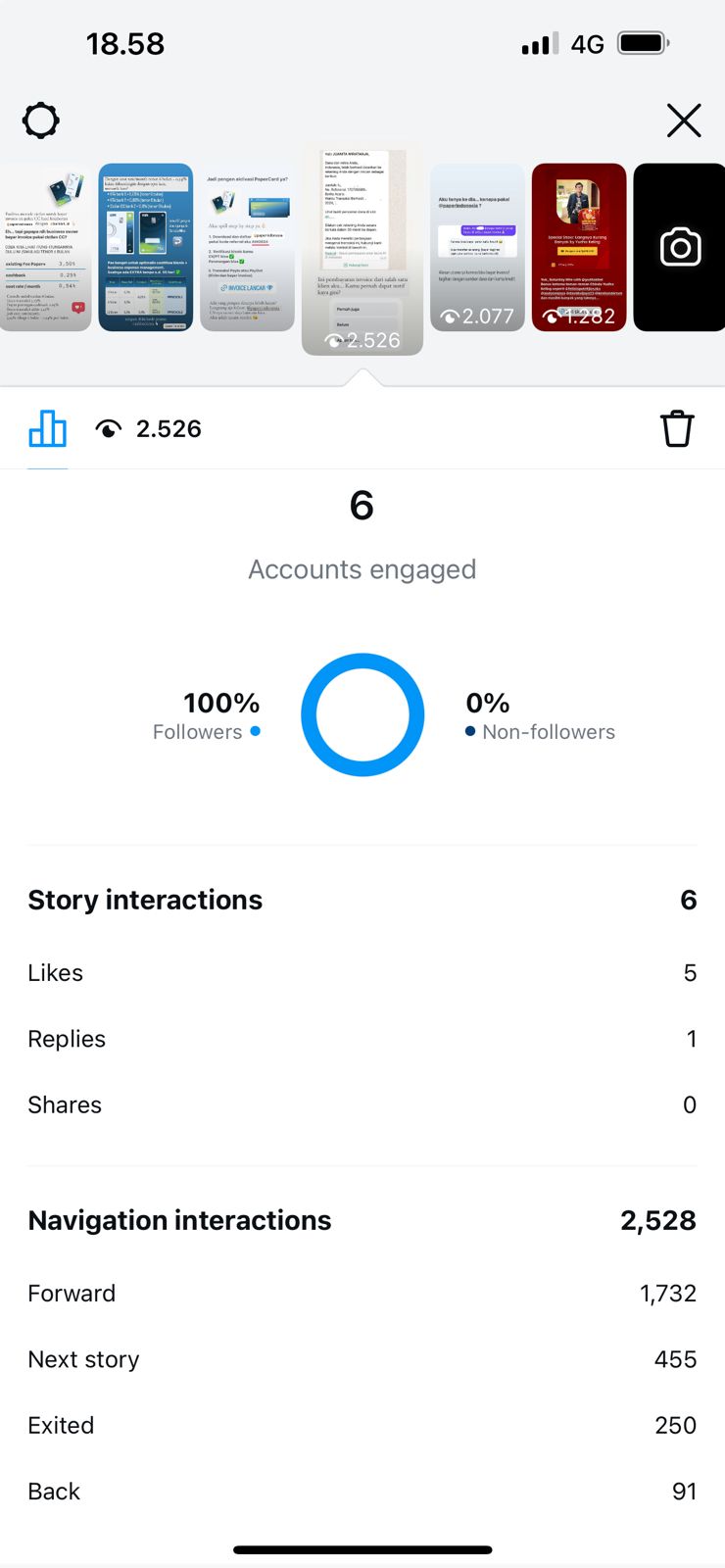Delete this story with trash icon

(676, 429)
